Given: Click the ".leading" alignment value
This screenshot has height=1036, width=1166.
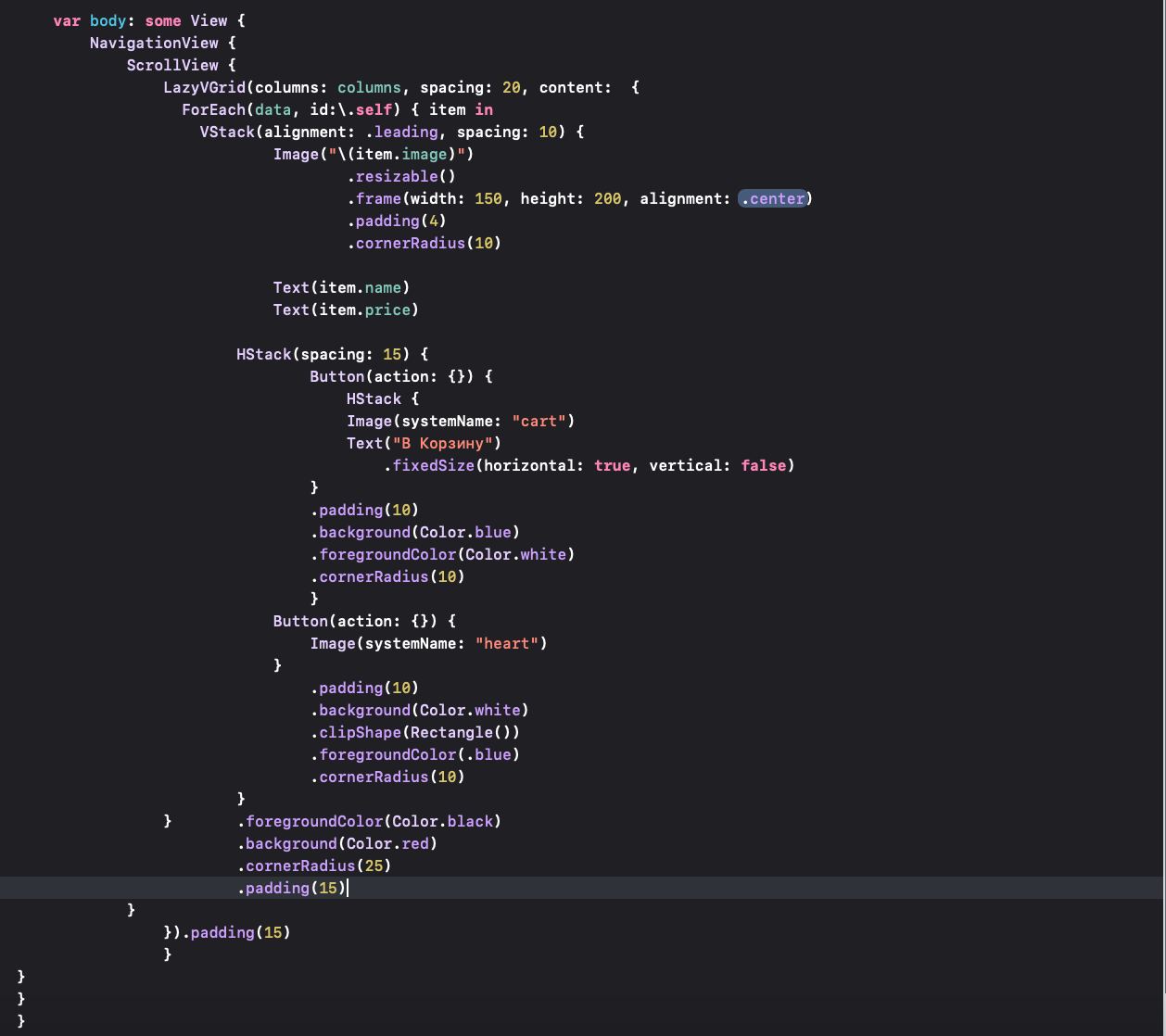Looking at the screenshot, I should tap(401, 132).
